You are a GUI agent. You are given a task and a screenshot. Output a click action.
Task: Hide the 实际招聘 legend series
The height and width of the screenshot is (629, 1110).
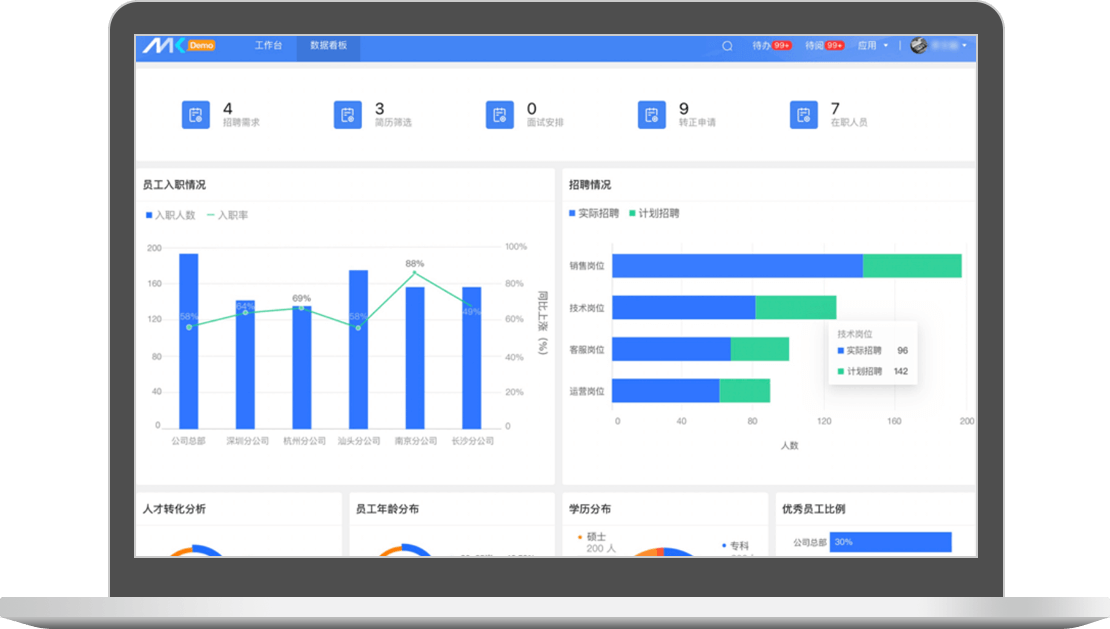coord(594,213)
